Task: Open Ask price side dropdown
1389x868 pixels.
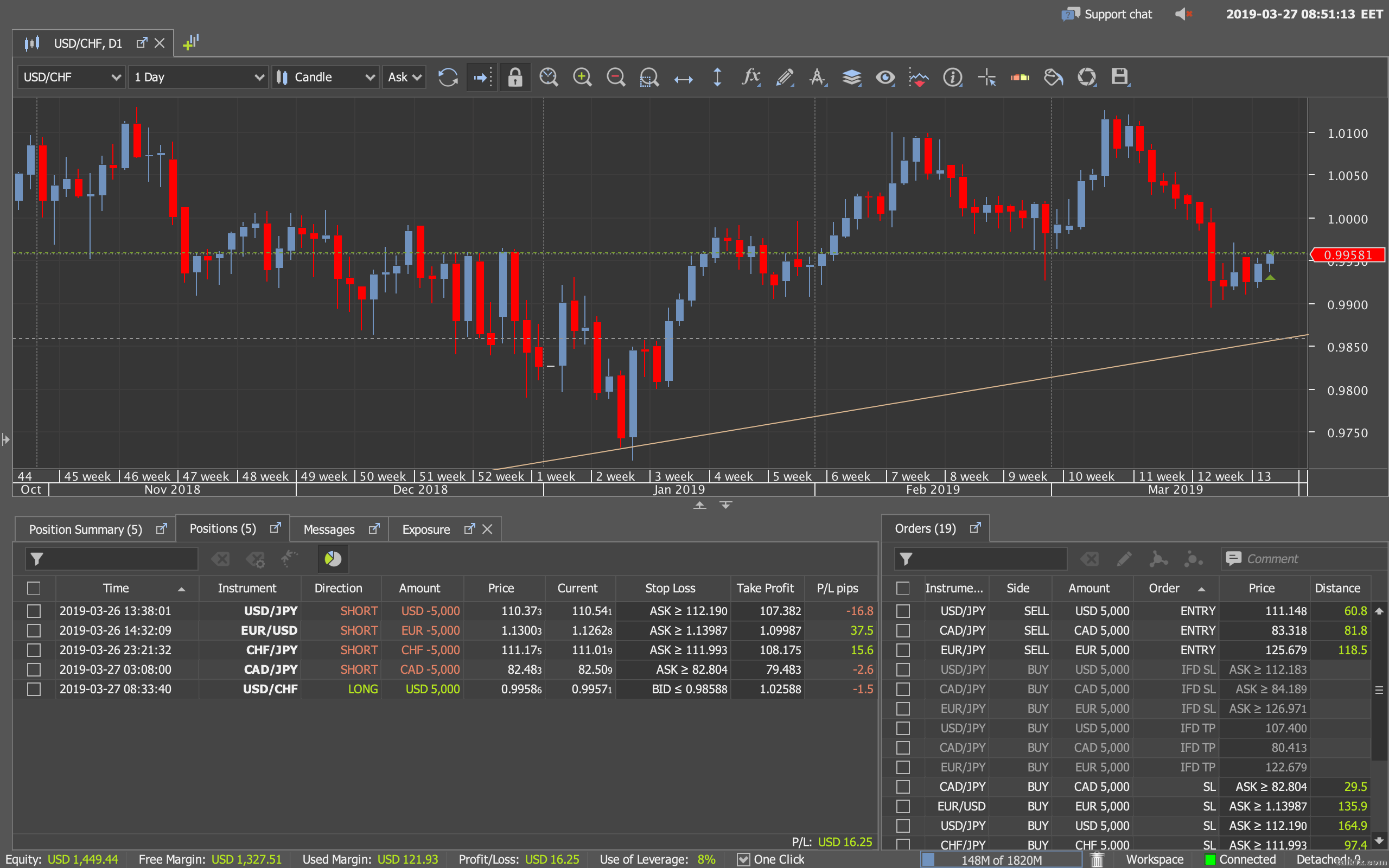Action: [x=405, y=77]
